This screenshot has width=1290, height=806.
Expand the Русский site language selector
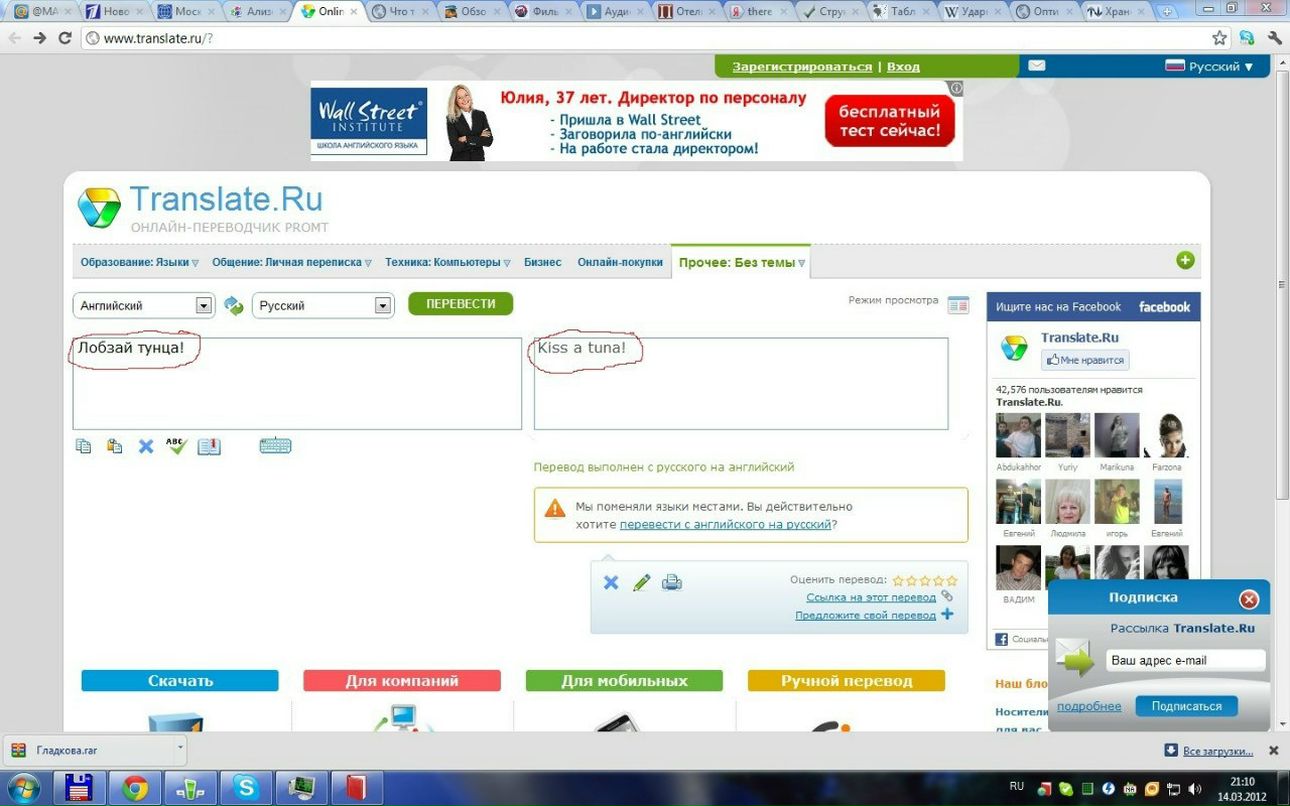click(1210, 67)
